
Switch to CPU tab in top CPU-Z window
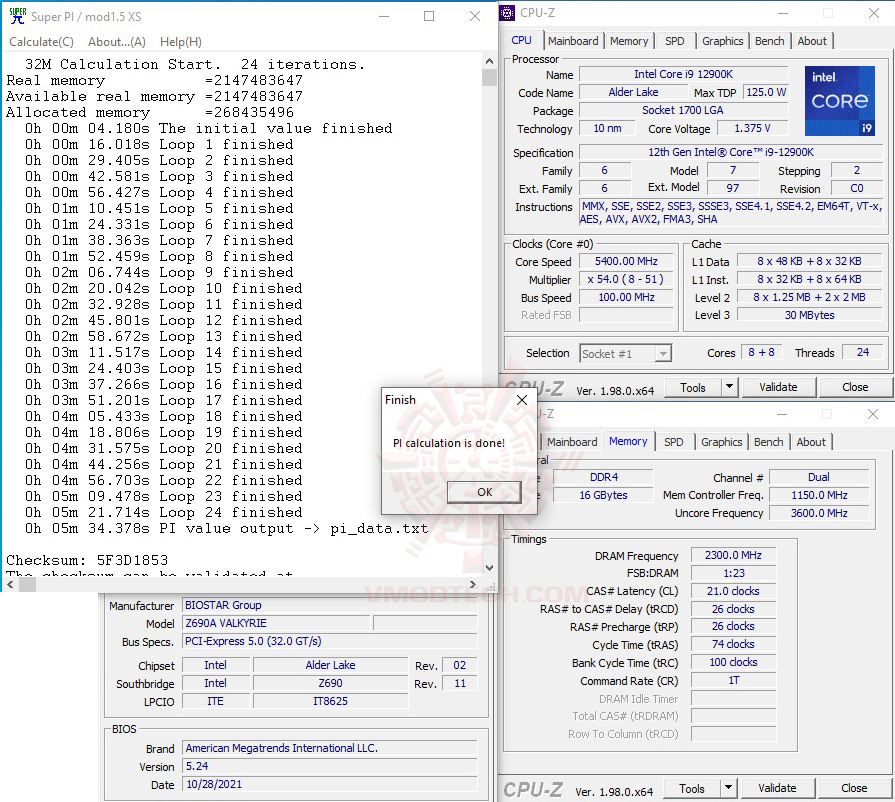521,41
